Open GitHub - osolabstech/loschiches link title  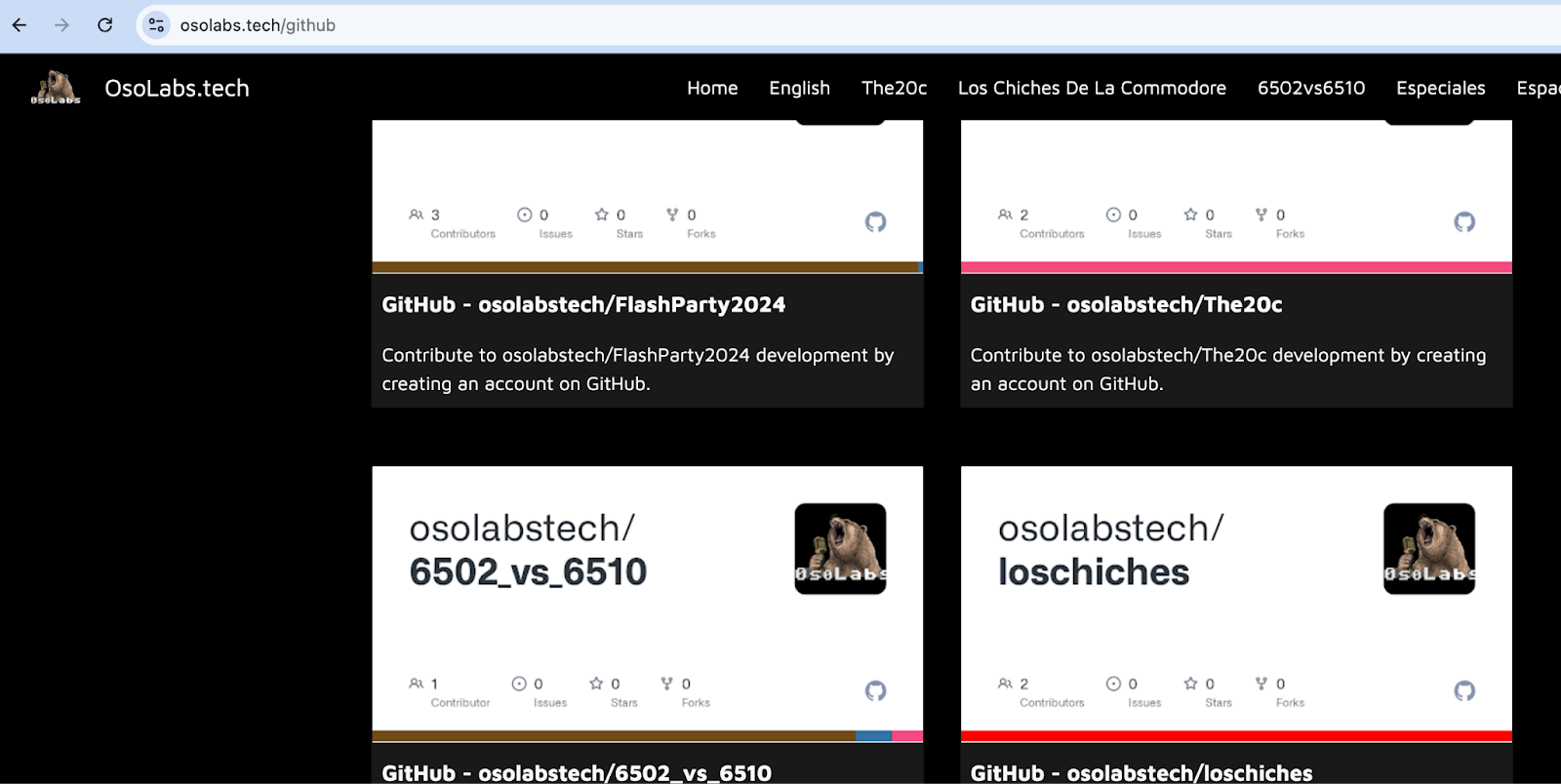click(1141, 773)
